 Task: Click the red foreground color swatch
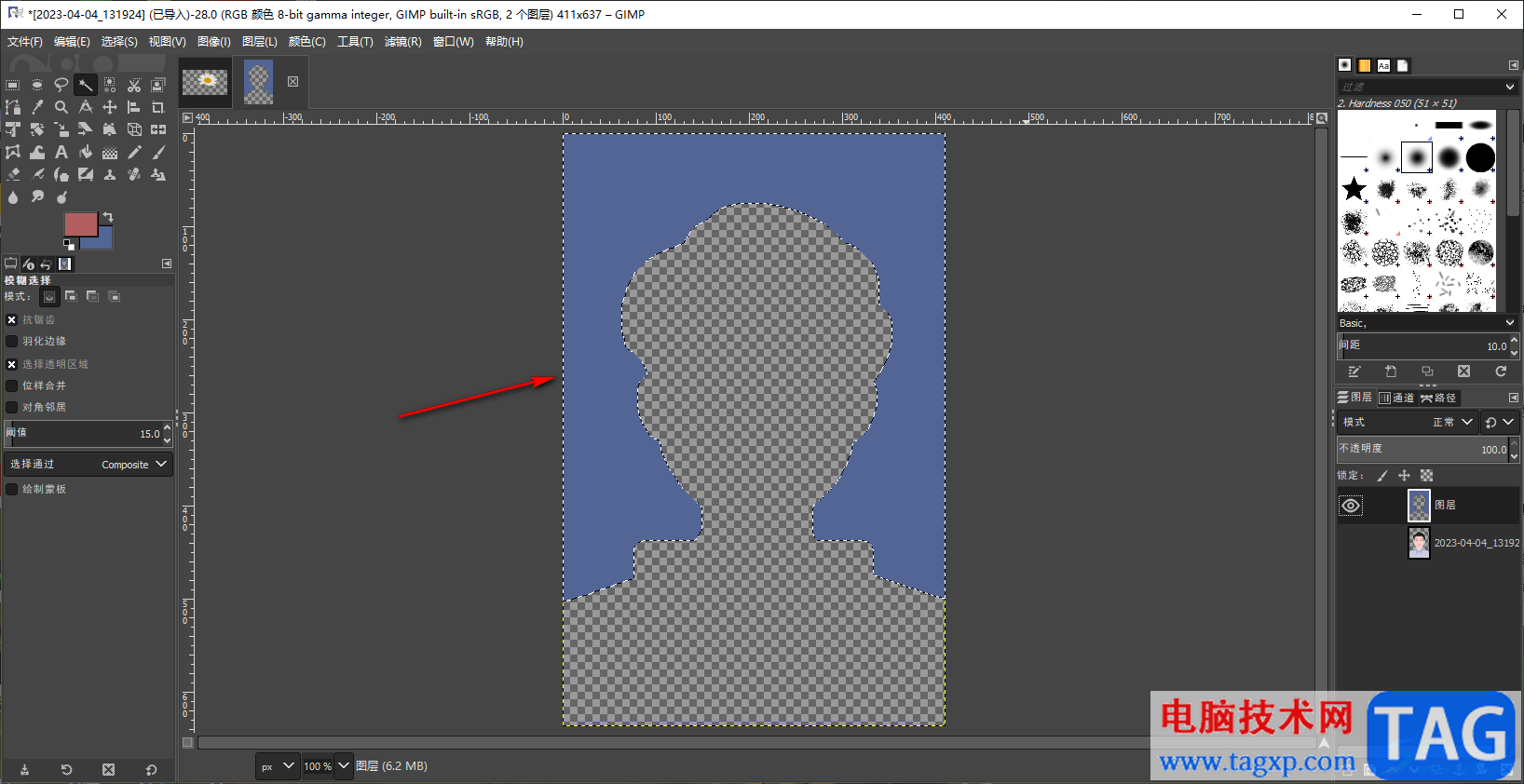[79, 223]
